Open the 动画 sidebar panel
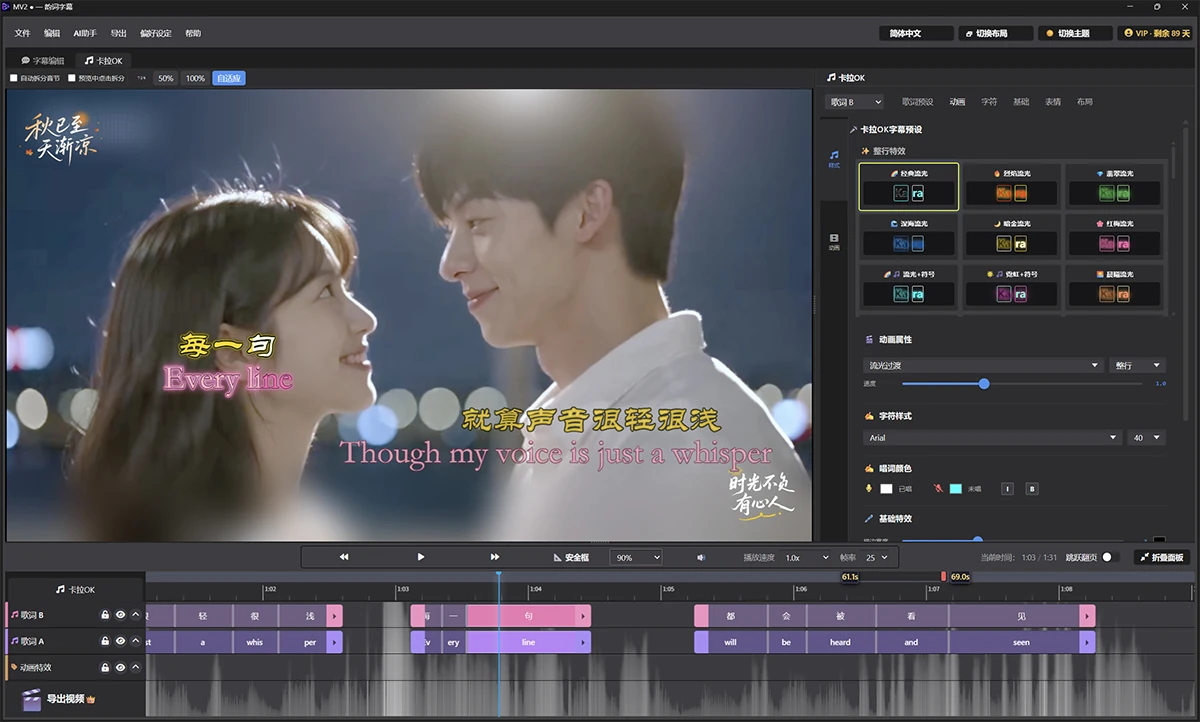The height and width of the screenshot is (722, 1200). 834,241
